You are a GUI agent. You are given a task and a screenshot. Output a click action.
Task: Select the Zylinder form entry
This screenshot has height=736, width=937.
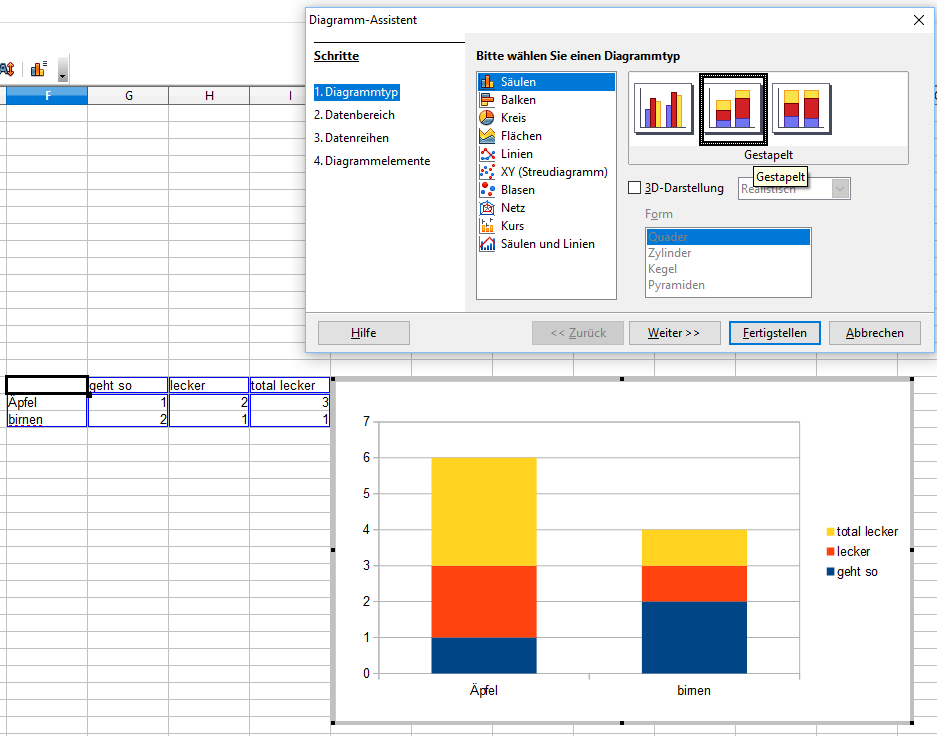(728, 253)
